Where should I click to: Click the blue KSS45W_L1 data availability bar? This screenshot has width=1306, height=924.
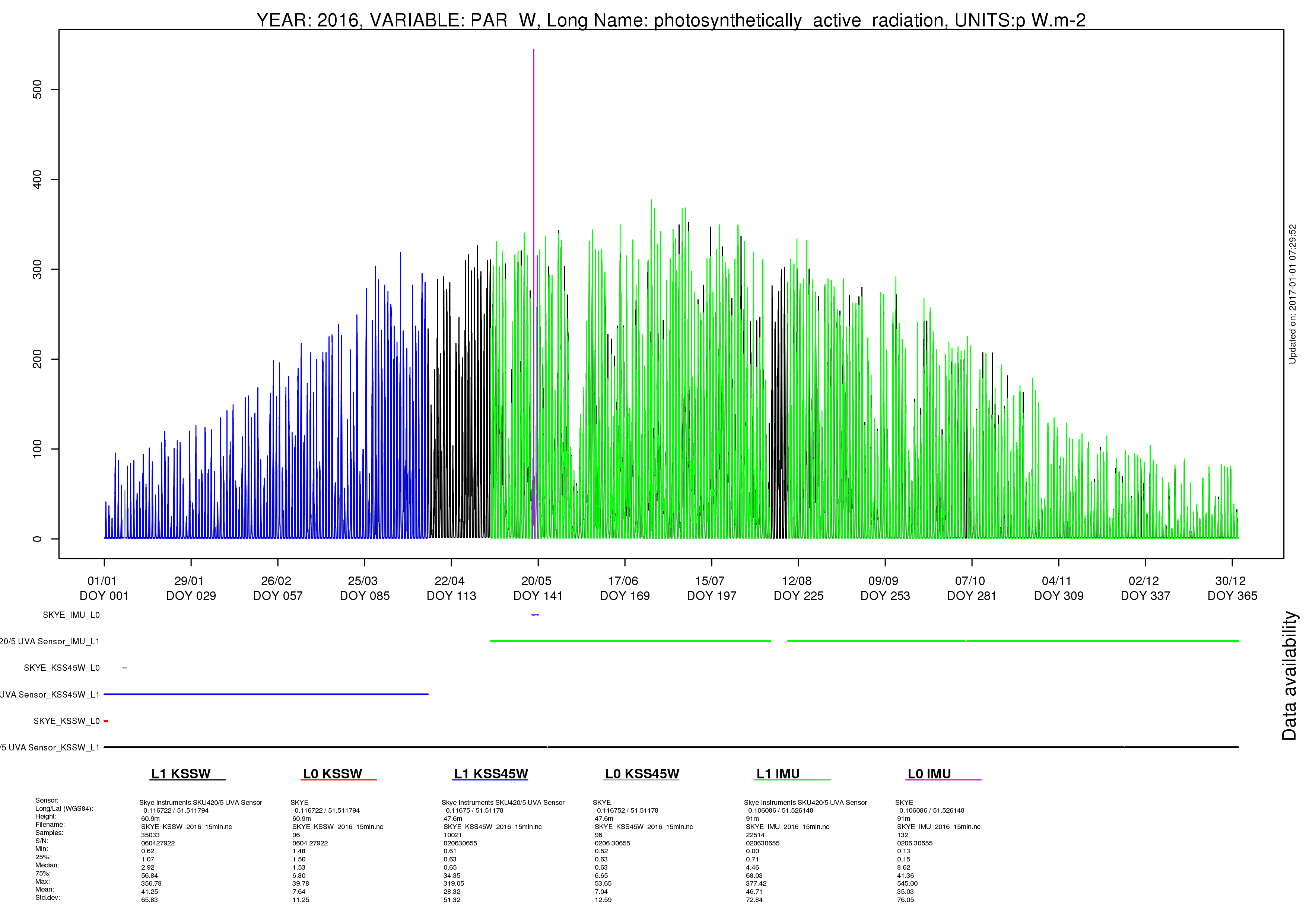(266, 694)
